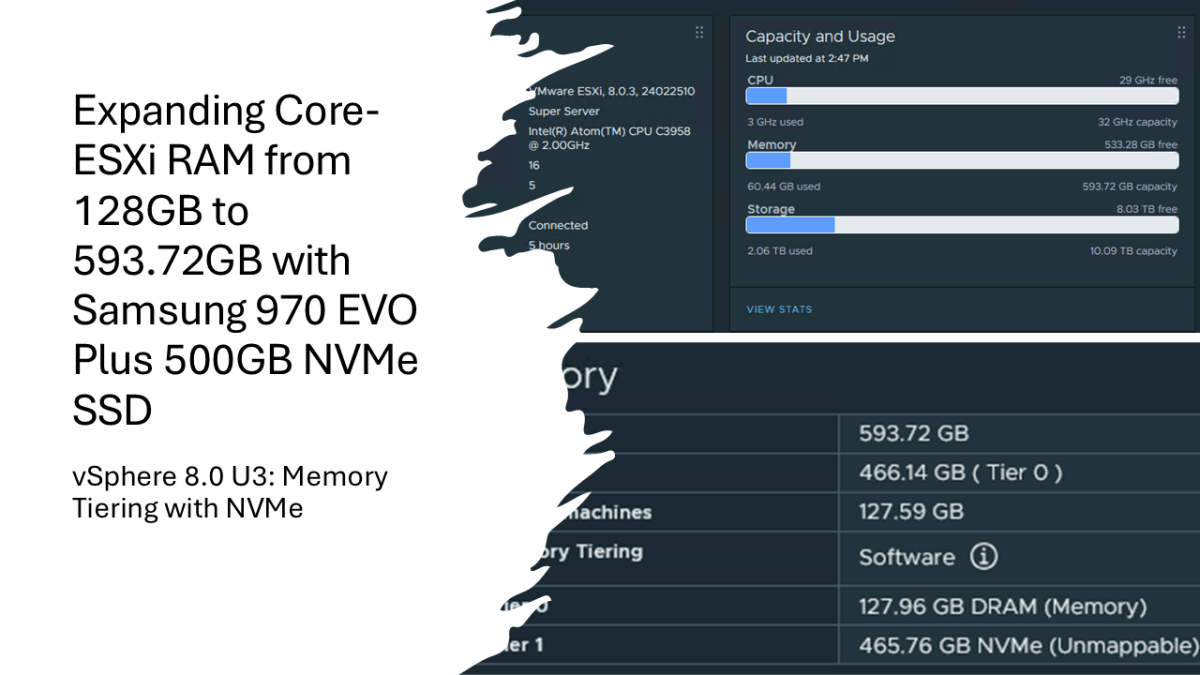Click the drag handle on the host details card
Viewport: 1200px width, 675px height.
click(699, 33)
